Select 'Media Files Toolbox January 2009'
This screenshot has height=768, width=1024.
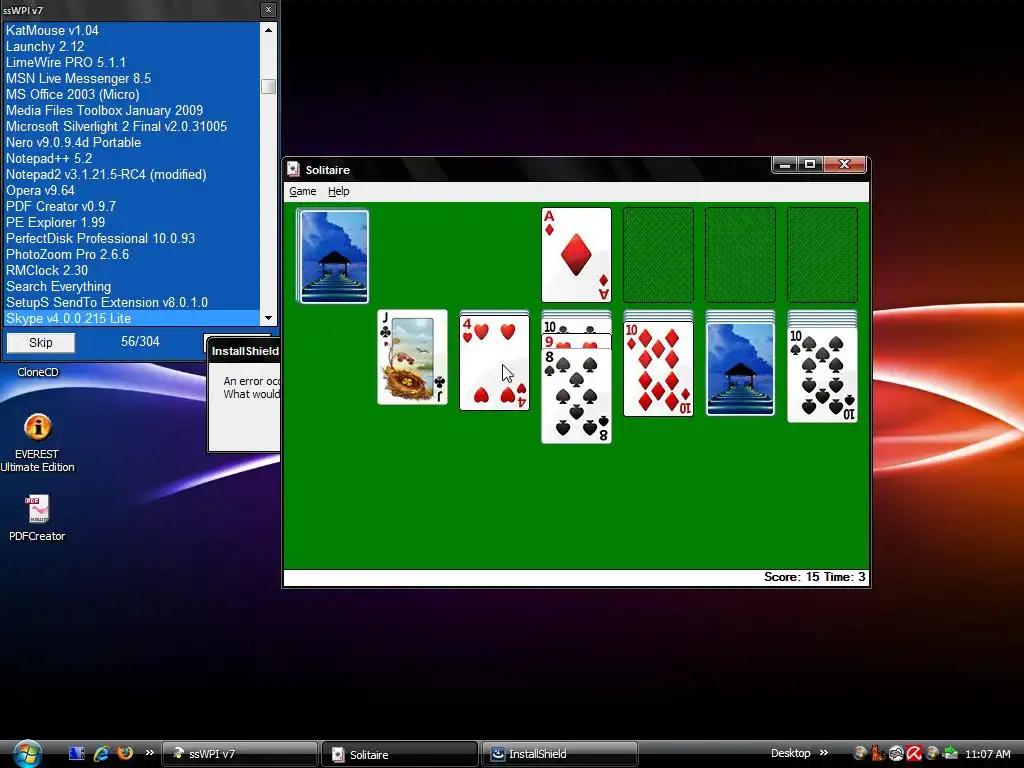pyautogui.click(x=132, y=110)
